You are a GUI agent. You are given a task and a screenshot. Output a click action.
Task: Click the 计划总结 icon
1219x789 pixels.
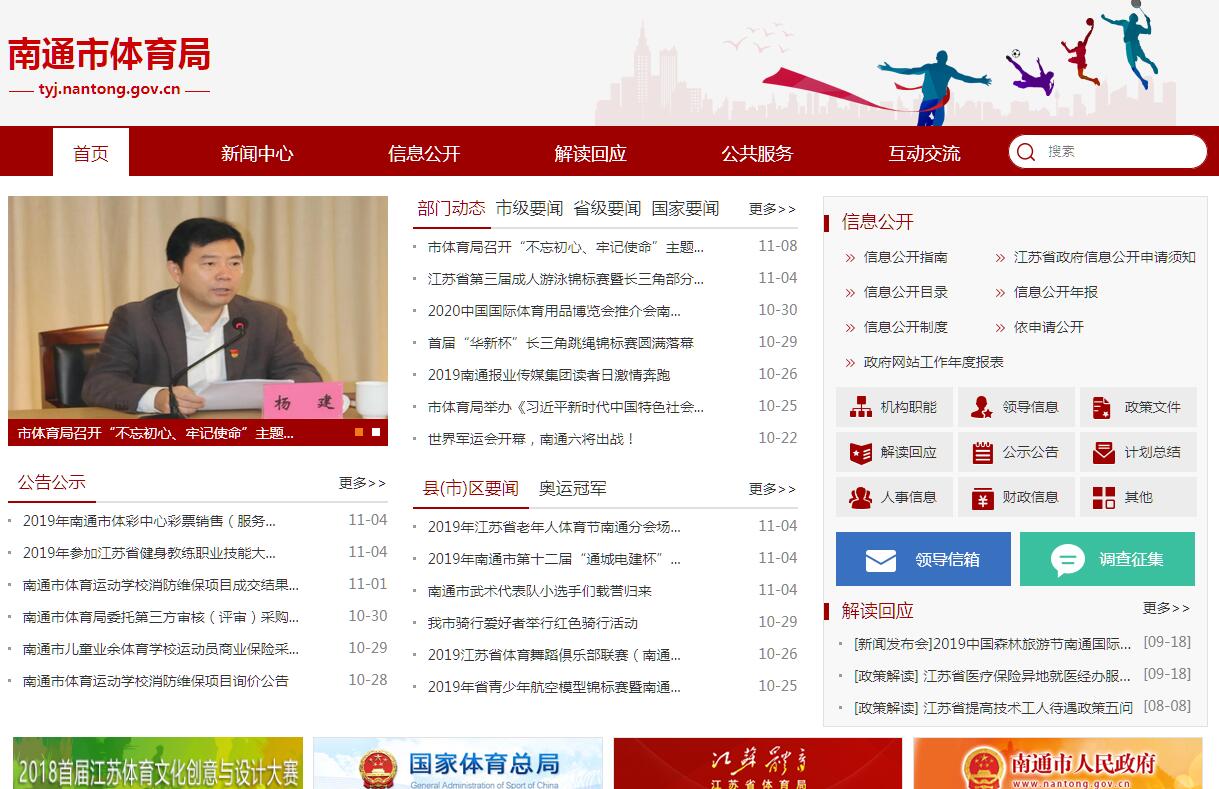click(1103, 452)
